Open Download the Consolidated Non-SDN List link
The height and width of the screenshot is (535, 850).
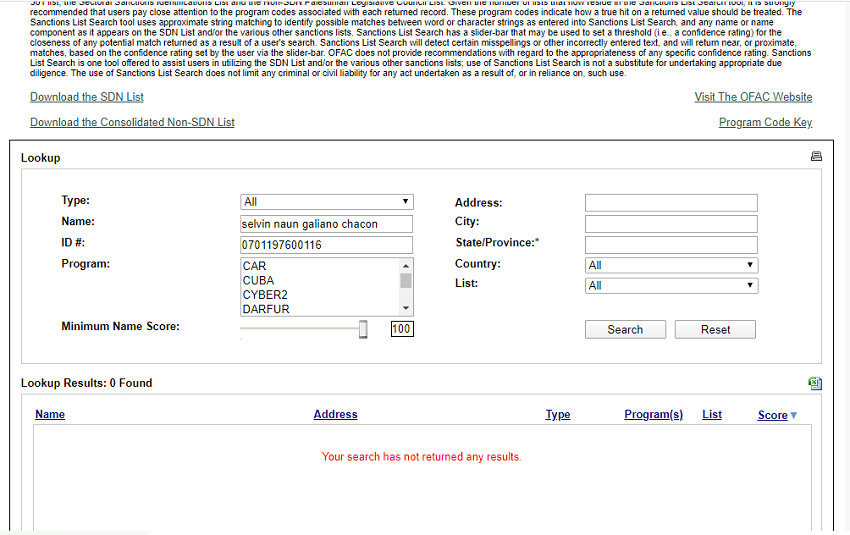[132, 122]
